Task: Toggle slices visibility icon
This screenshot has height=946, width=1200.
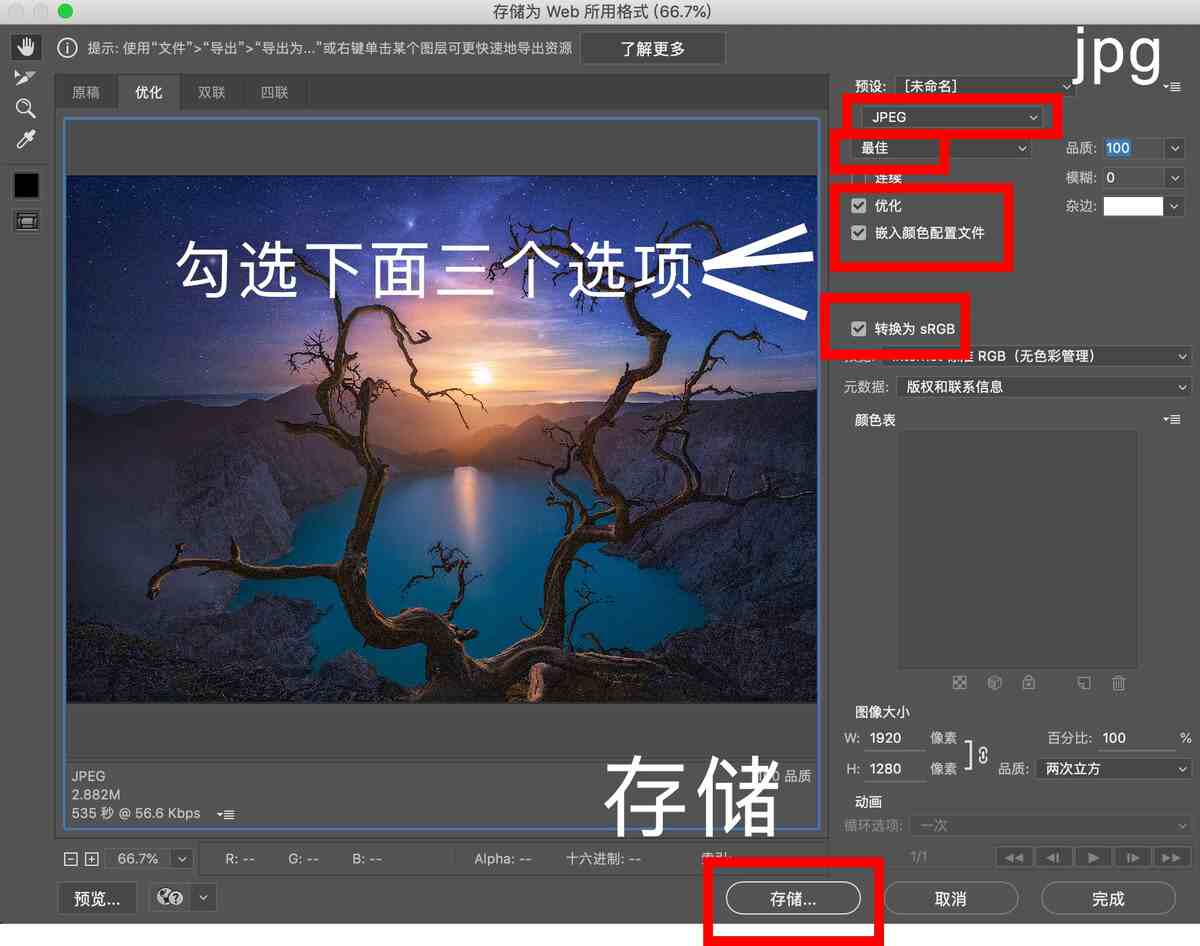Action: coord(26,222)
